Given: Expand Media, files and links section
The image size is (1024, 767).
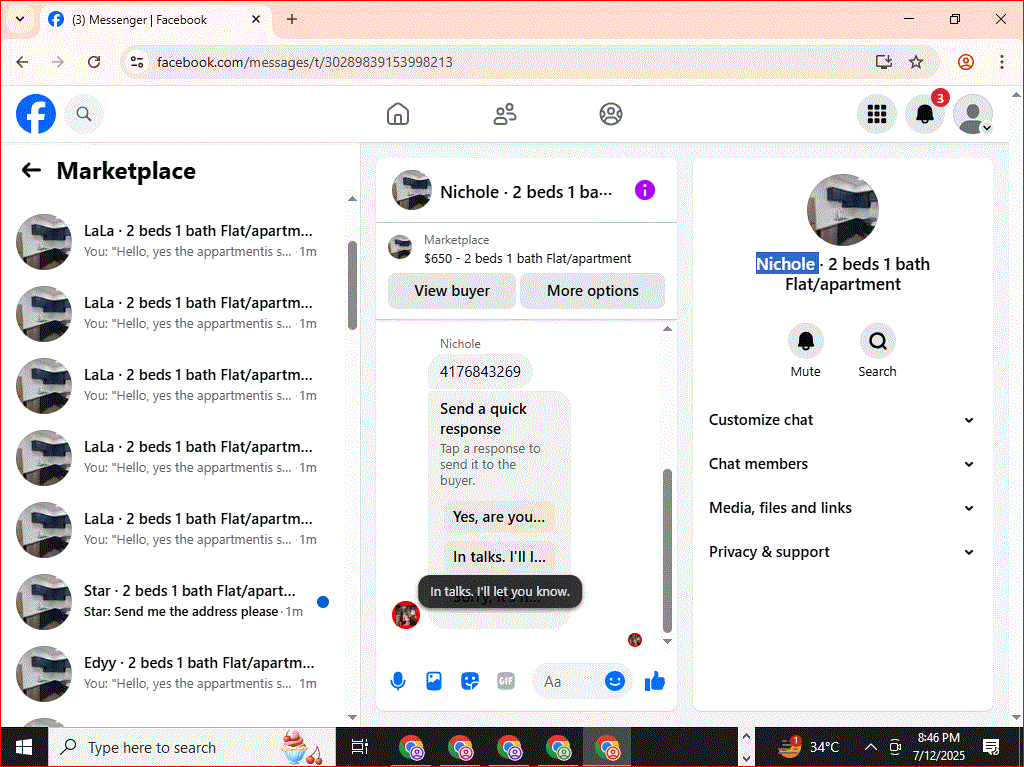Looking at the screenshot, I should 842,508.
